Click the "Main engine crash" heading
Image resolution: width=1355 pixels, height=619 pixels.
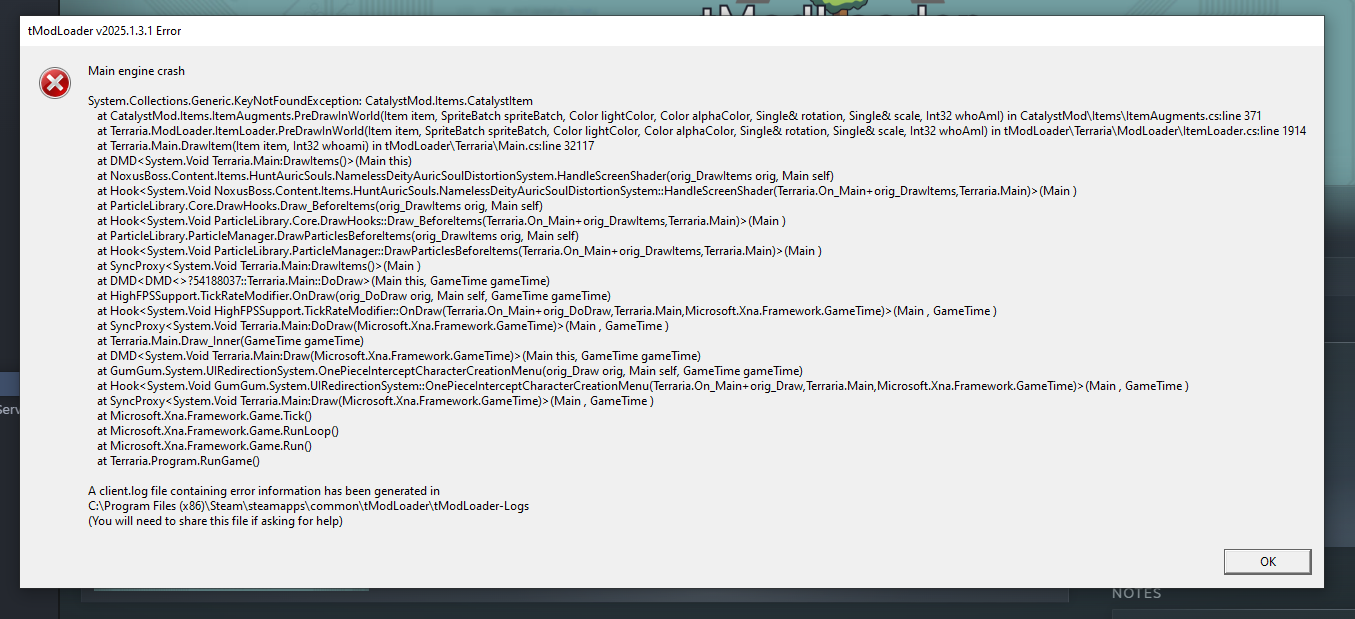point(136,71)
